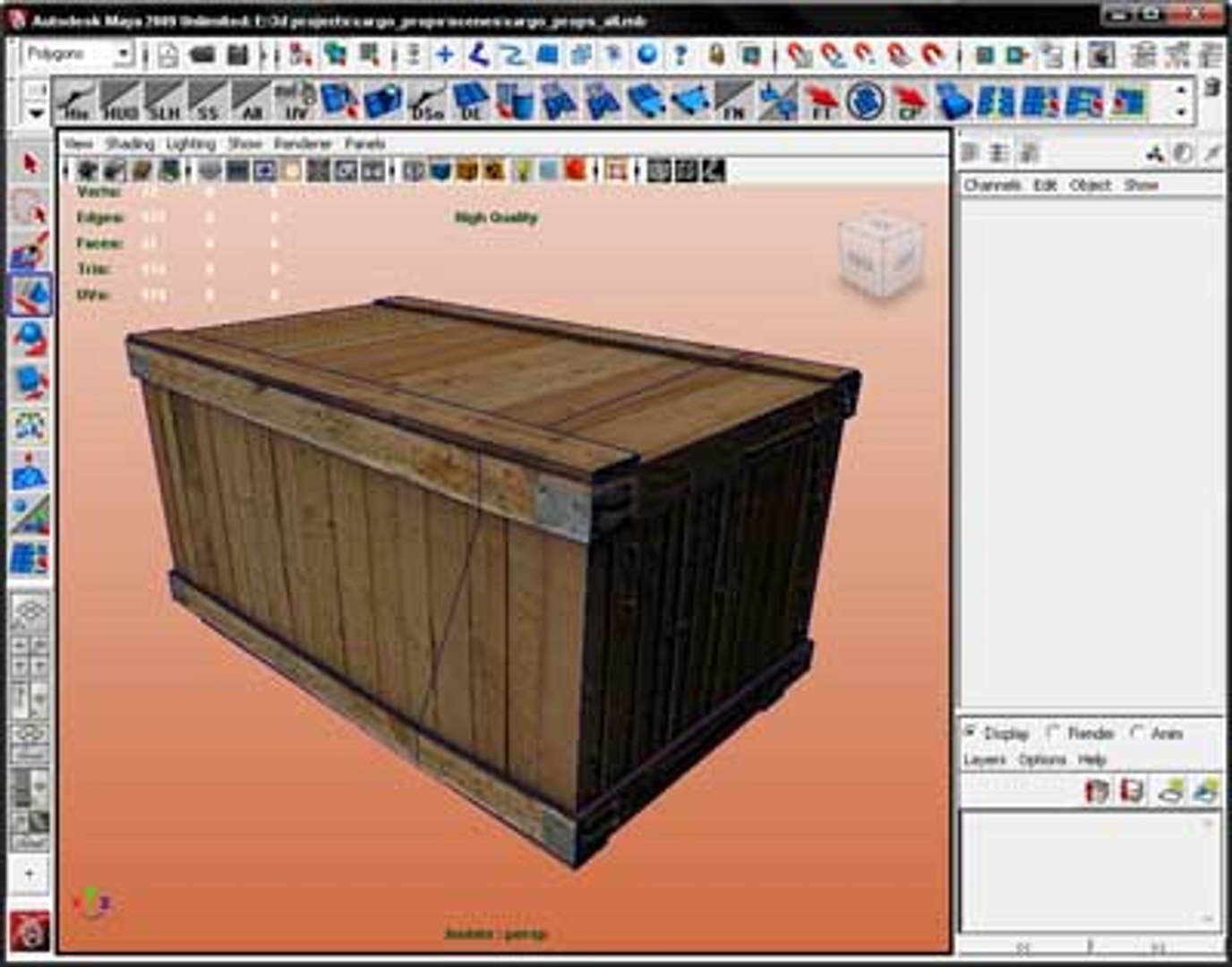
Task: Select the Render layer radio button
Action: click(1053, 732)
